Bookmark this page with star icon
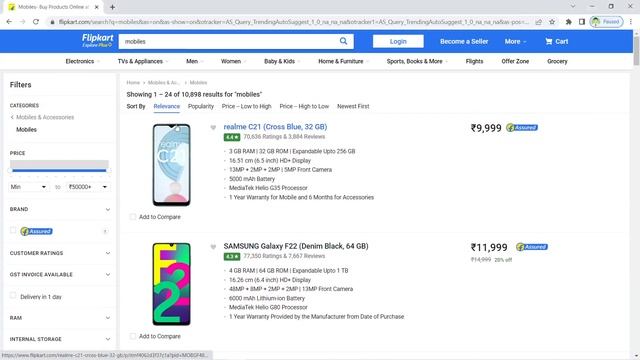 pos(552,22)
